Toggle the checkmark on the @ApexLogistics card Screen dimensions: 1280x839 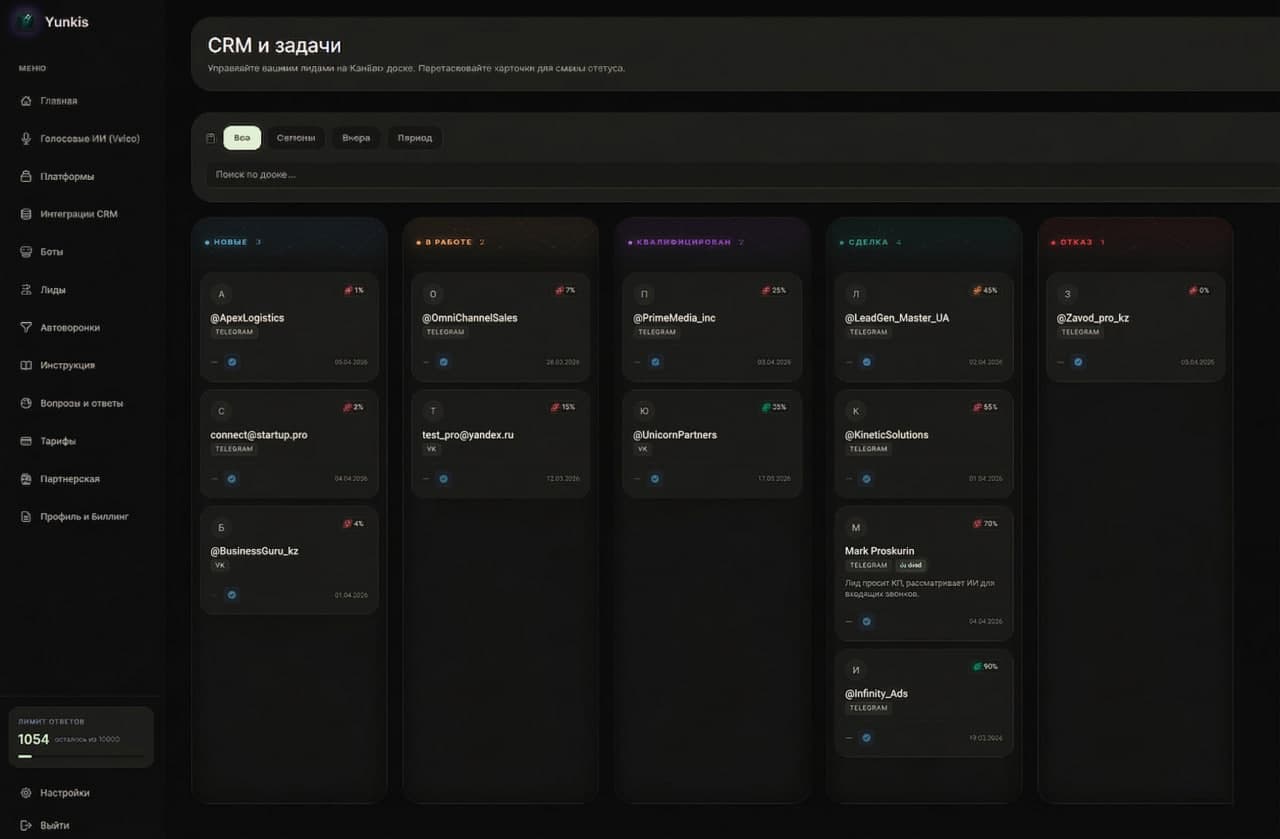point(231,362)
